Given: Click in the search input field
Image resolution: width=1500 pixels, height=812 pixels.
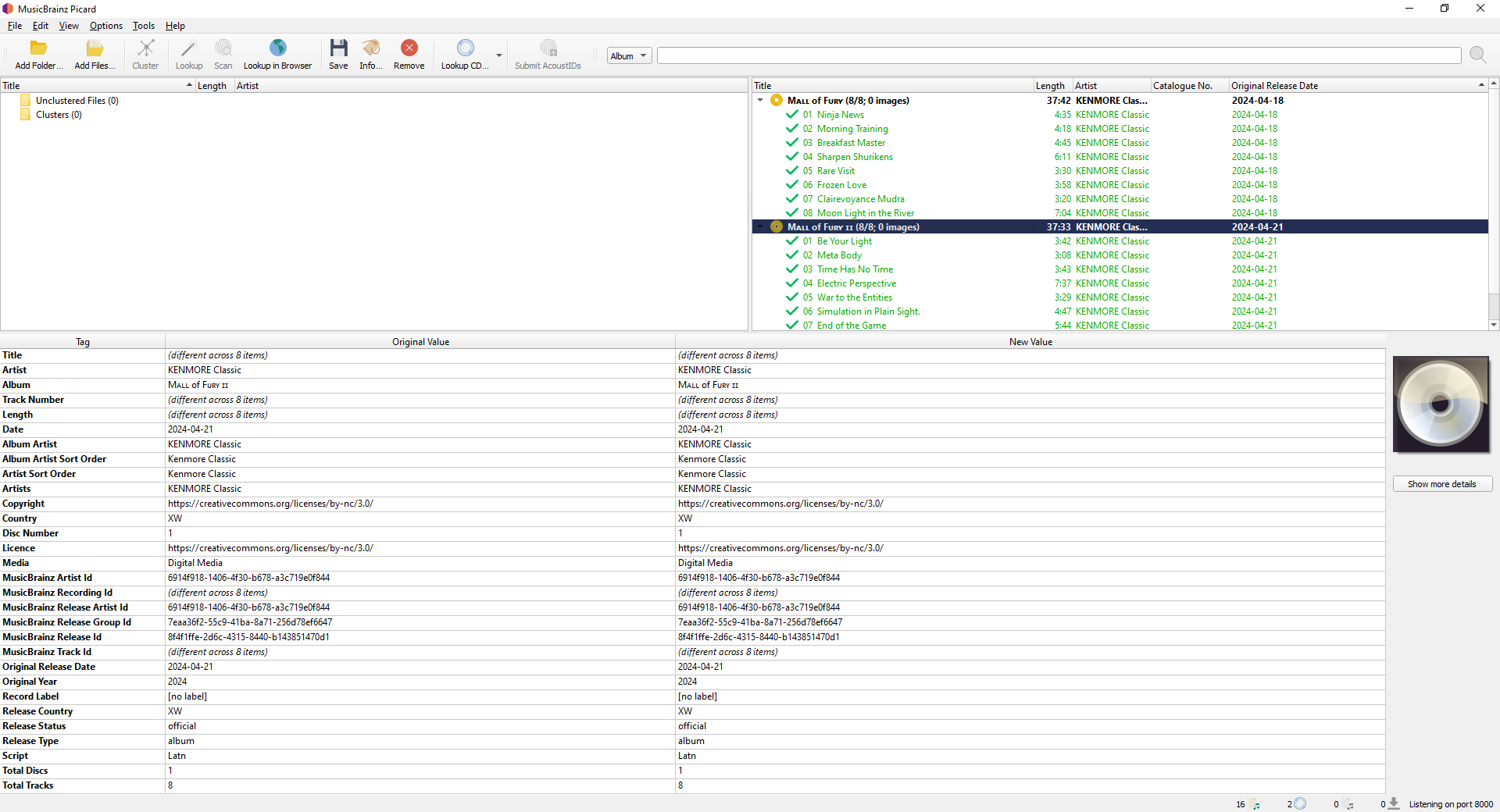Looking at the screenshot, I should tap(1058, 55).
